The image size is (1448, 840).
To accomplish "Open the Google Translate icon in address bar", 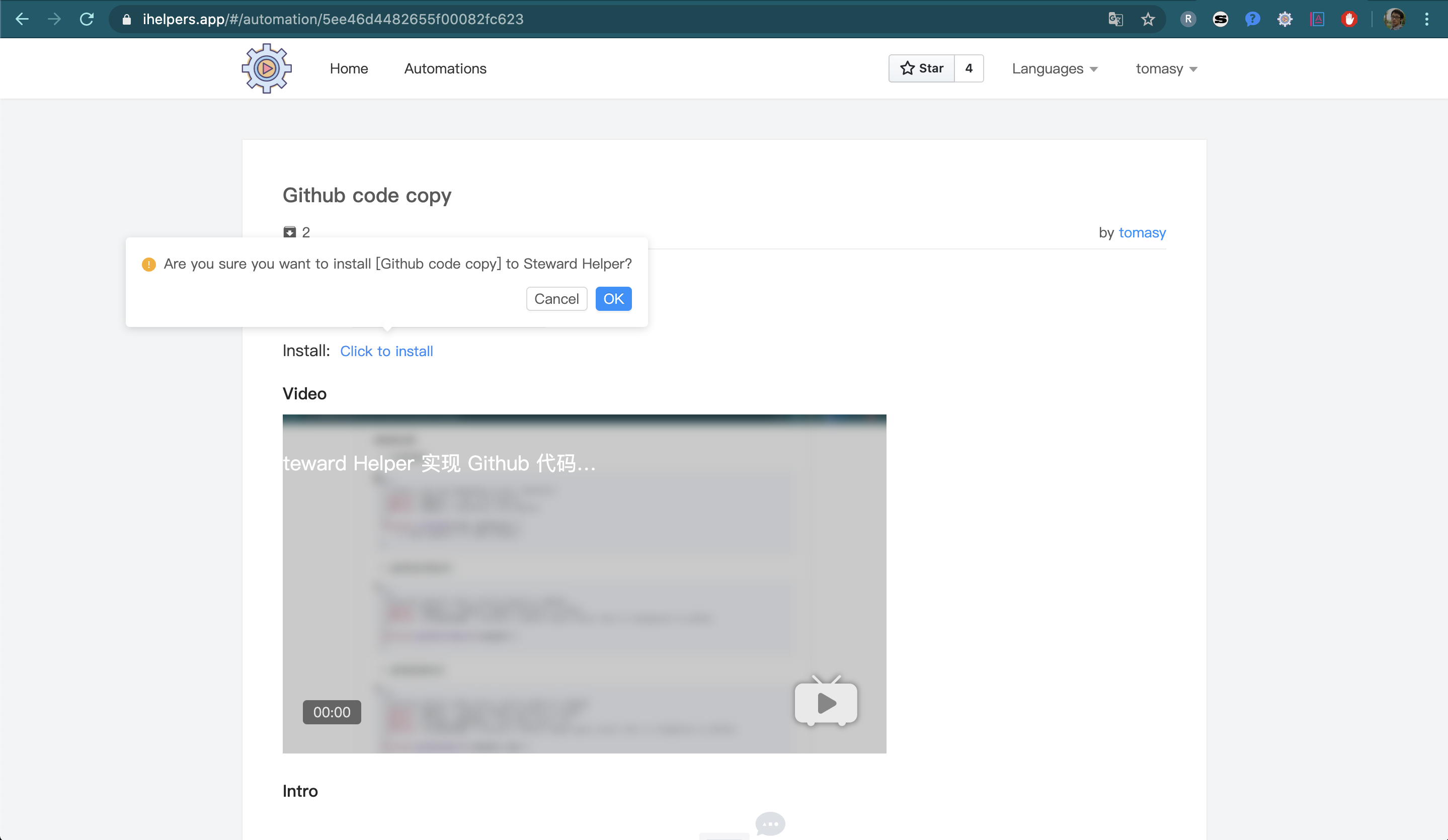I will 1115,19.
